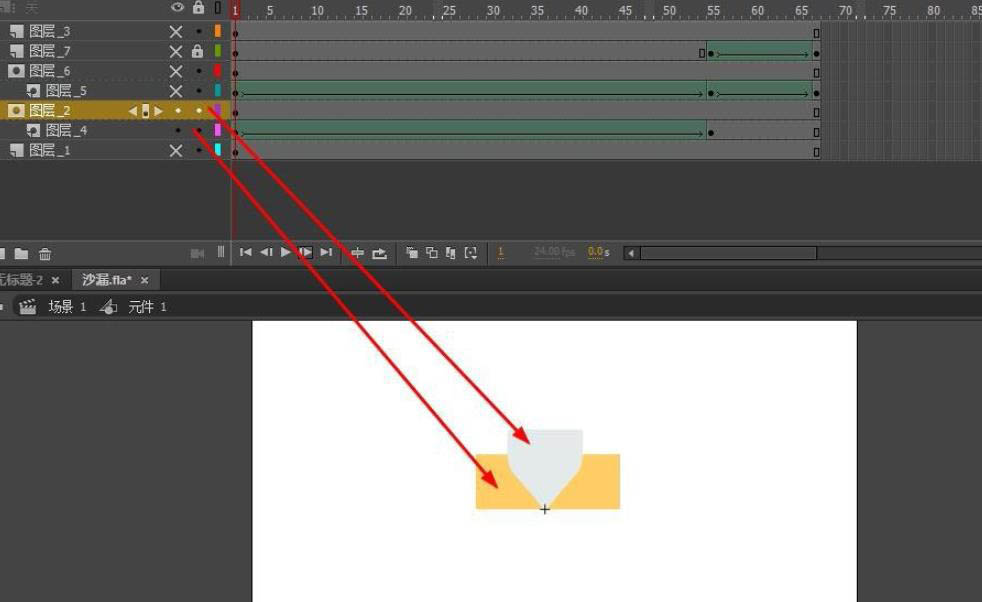Click the delete layer trash icon
Screen dimensions: 982x602
click(45, 254)
